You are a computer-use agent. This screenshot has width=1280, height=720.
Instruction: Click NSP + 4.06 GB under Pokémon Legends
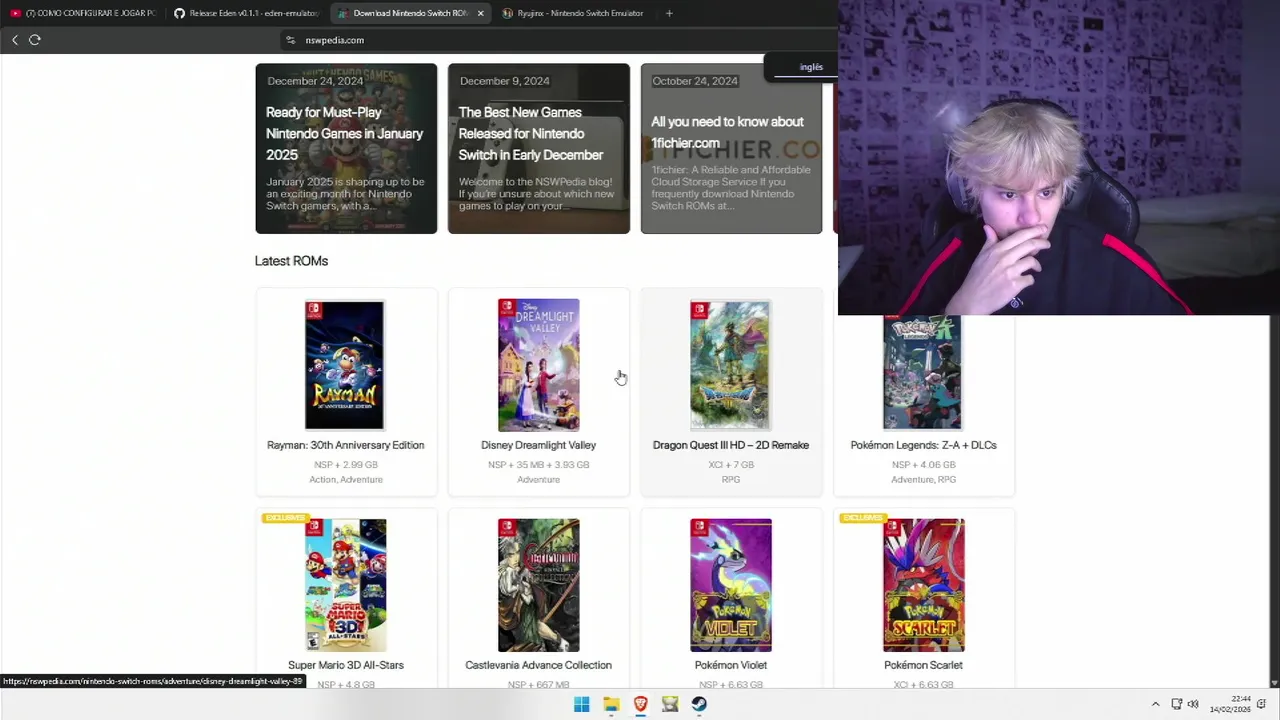923,465
